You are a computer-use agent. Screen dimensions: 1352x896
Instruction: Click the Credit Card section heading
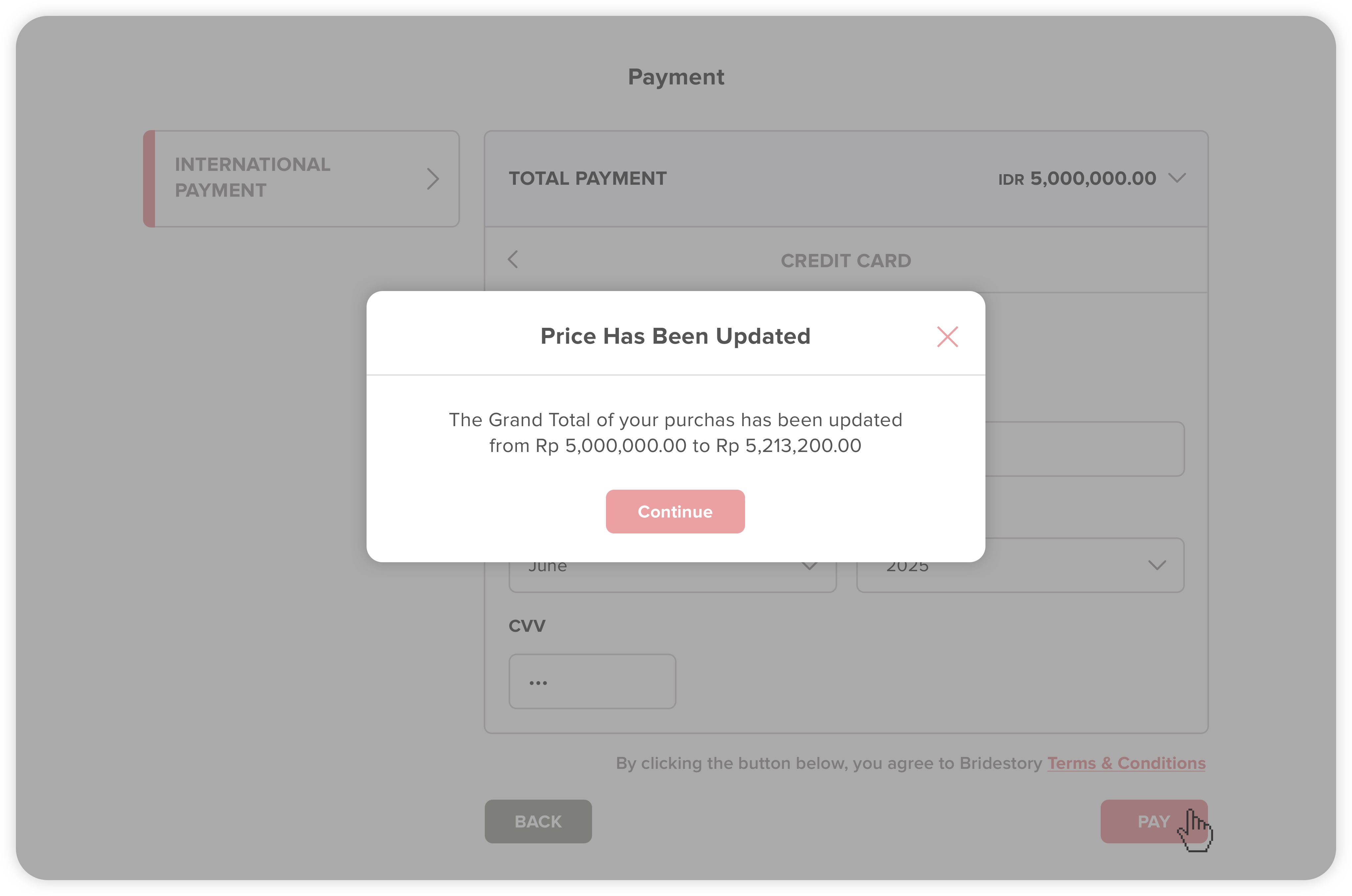[x=846, y=261]
